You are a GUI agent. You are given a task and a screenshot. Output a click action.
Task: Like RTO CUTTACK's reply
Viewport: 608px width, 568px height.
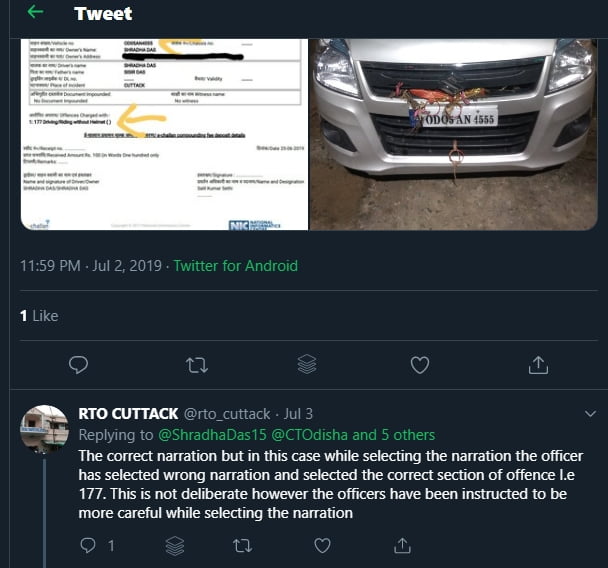point(322,545)
